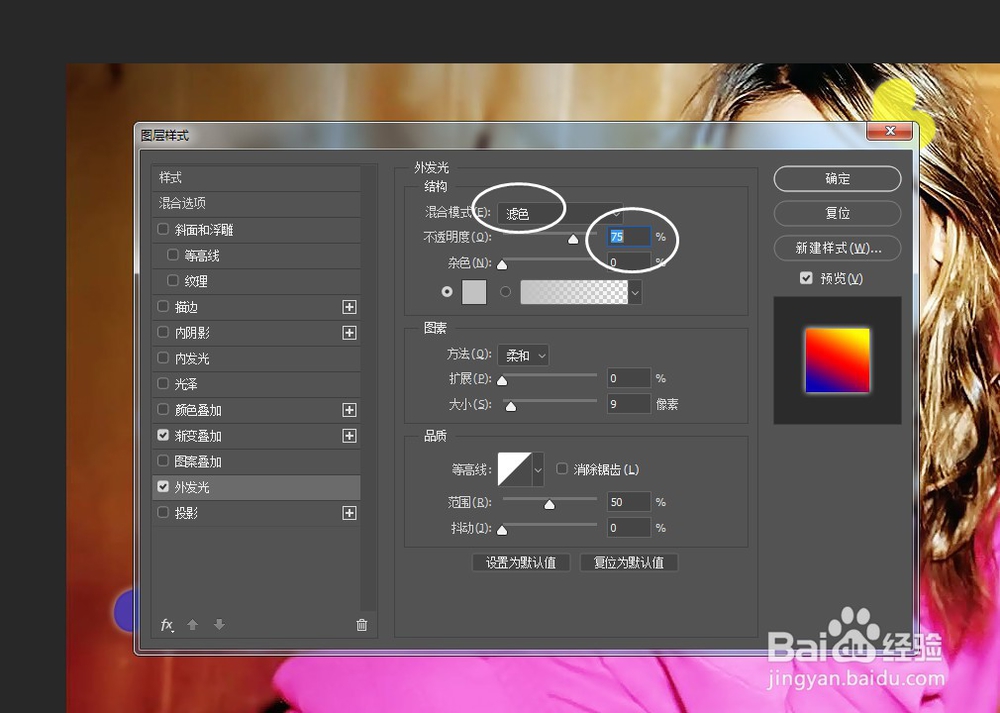This screenshot has width=1000, height=713.
Task: Click the 杂色 value field
Action: 629,262
